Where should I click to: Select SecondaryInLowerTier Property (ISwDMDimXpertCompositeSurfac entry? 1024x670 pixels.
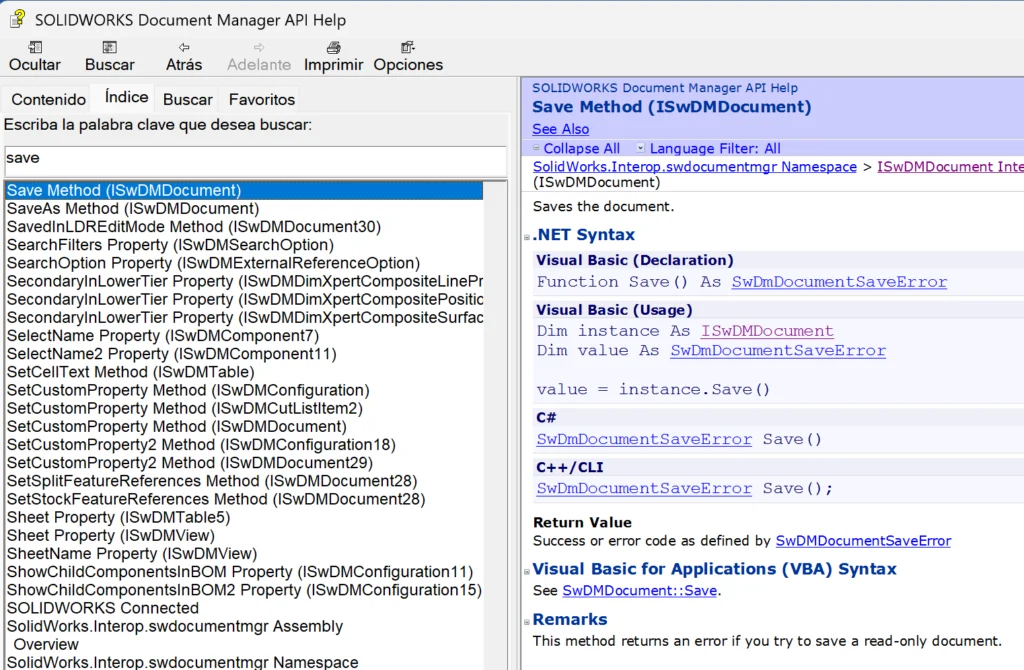[x=245, y=317]
